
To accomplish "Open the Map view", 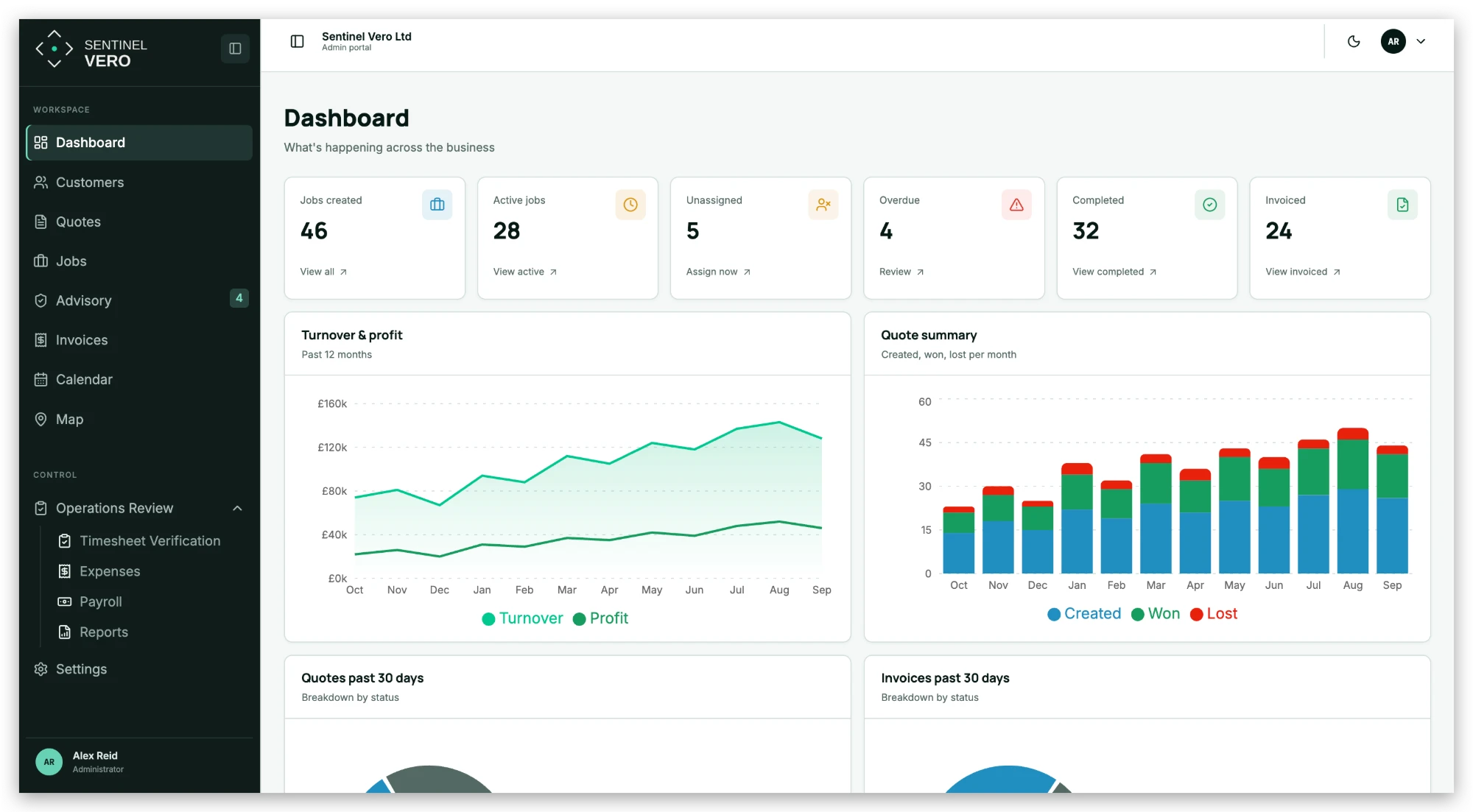I will pos(139,419).
